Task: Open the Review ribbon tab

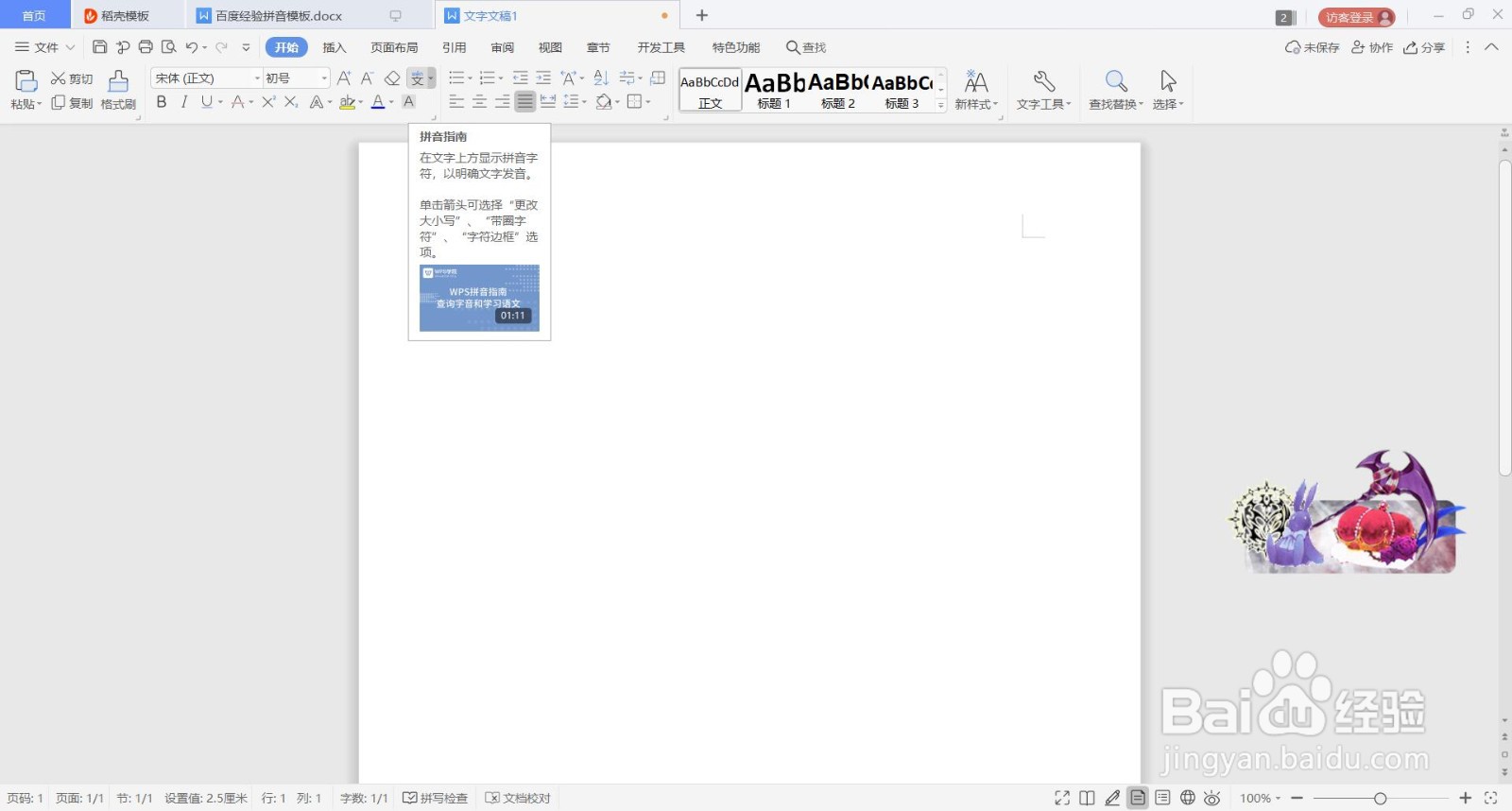Action: (x=503, y=47)
